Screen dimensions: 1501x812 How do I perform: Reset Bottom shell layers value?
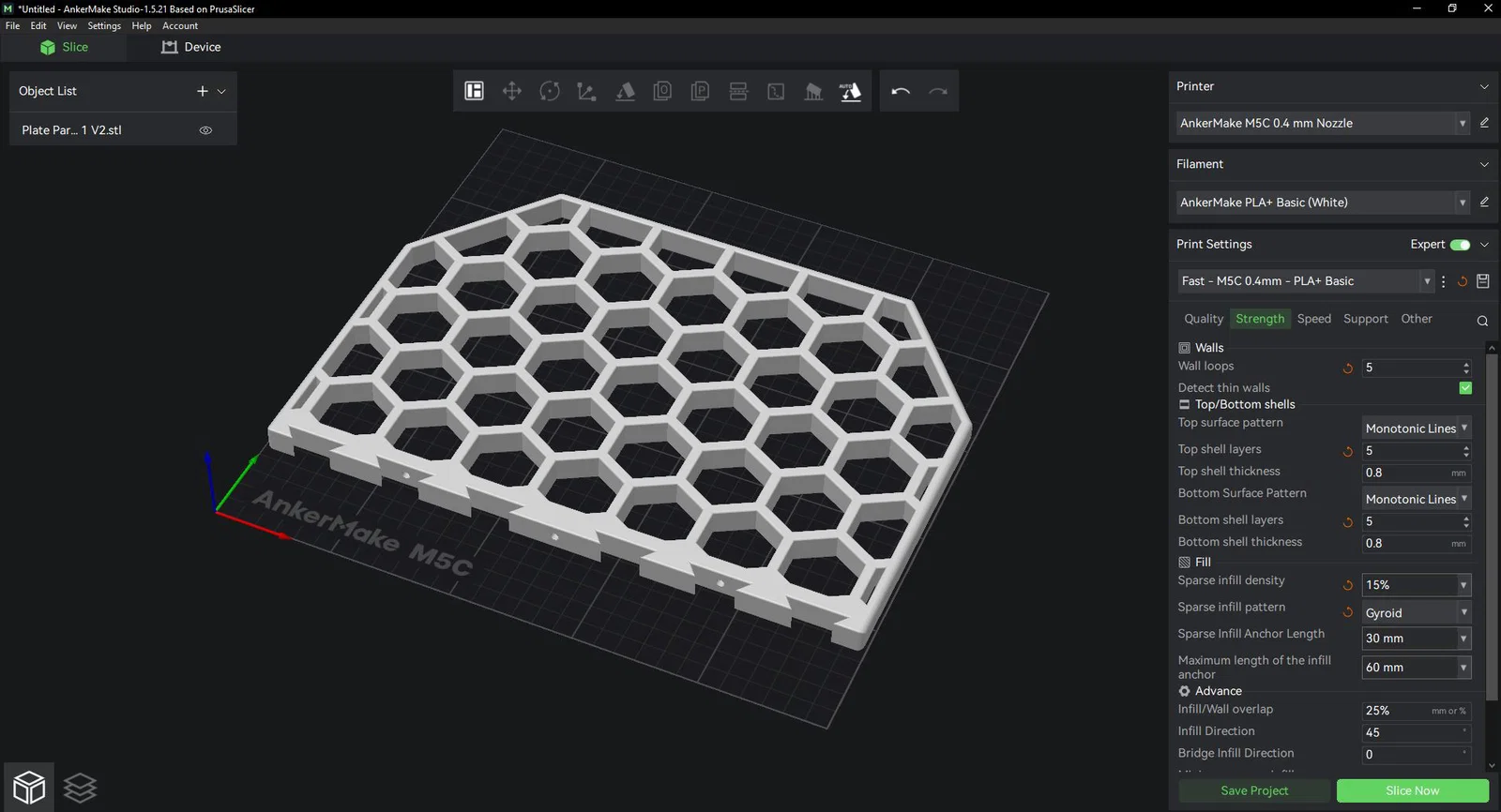coord(1348,522)
